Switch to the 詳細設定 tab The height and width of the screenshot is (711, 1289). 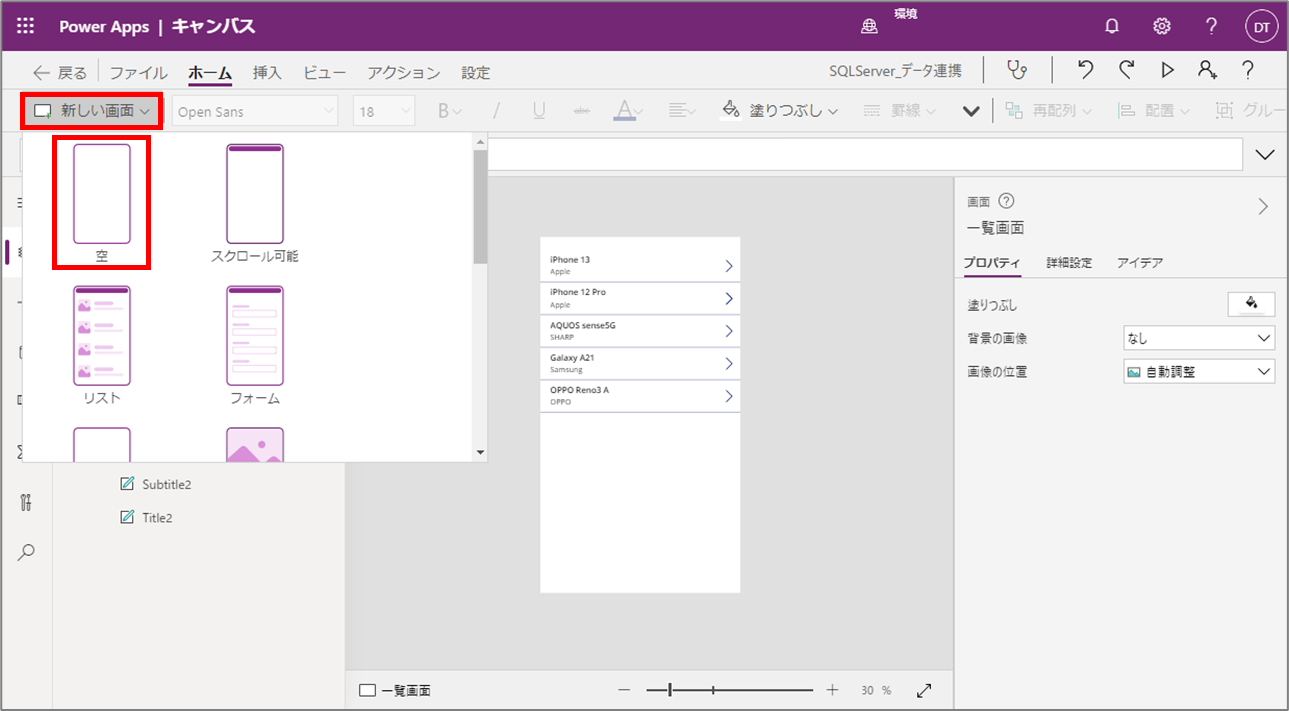(x=1069, y=263)
